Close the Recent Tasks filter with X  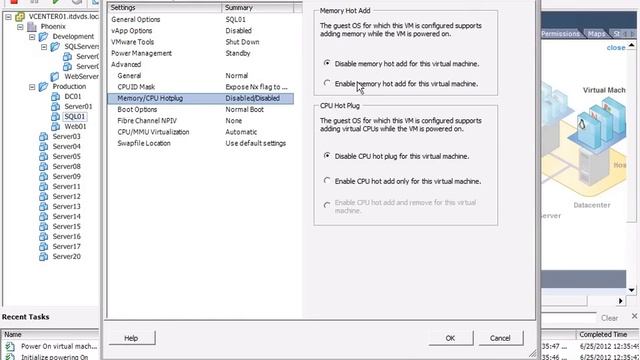point(634,316)
